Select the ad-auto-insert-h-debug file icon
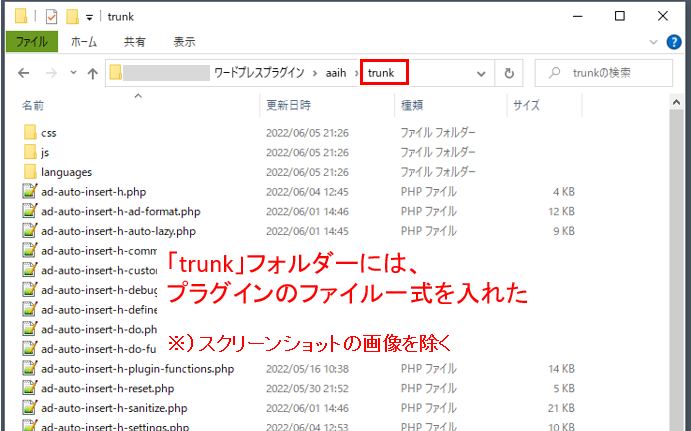Viewport: 691px width, 431px height. click(x=30, y=290)
